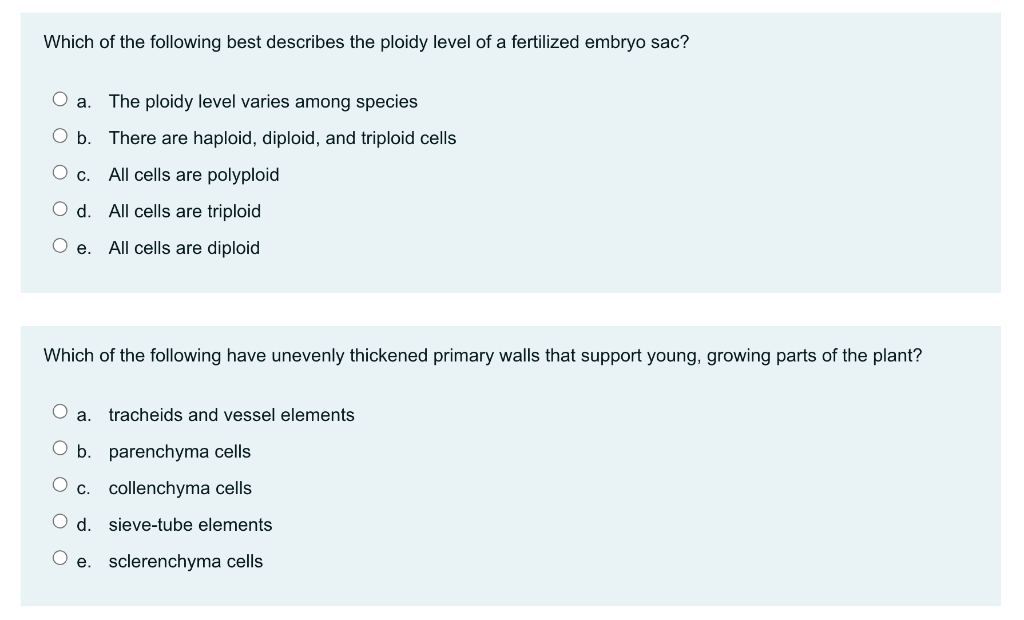Viewport: 1024px width, 620px height.
Task: Click the 'collenchyma cells' answer label
Action: [181, 488]
